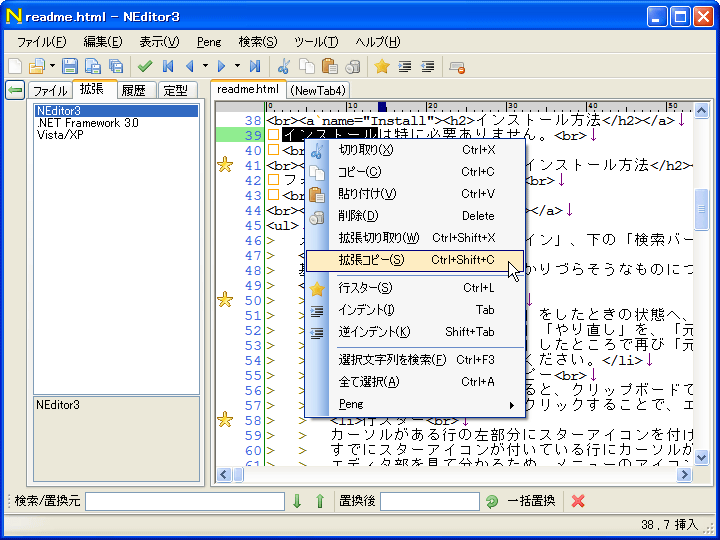The image size is (720, 540).
Task: Toggle line star in the toolbar
Action: coord(382,67)
